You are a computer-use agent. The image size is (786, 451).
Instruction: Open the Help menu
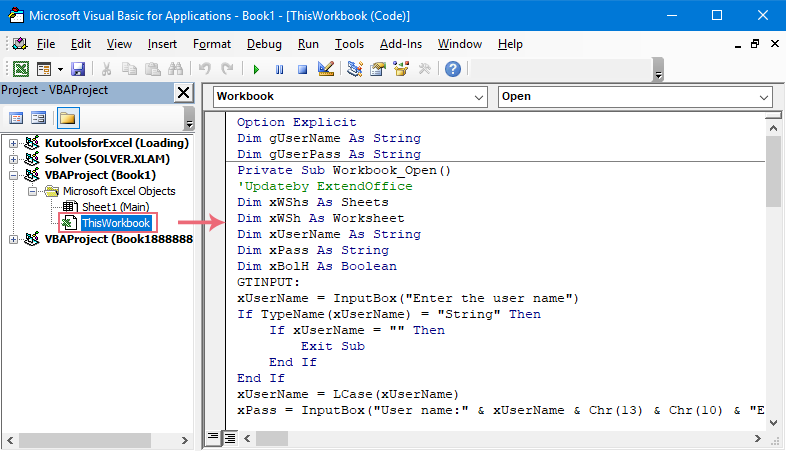point(510,44)
